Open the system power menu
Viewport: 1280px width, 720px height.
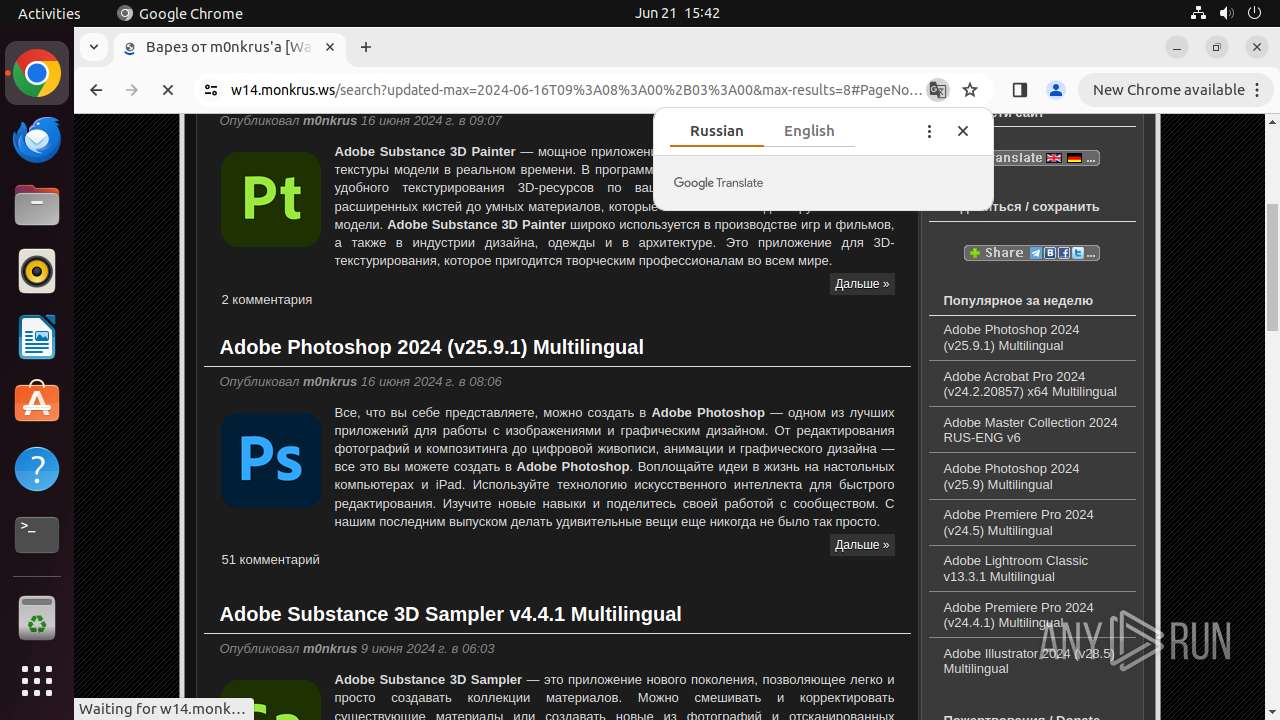(x=1254, y=13)
